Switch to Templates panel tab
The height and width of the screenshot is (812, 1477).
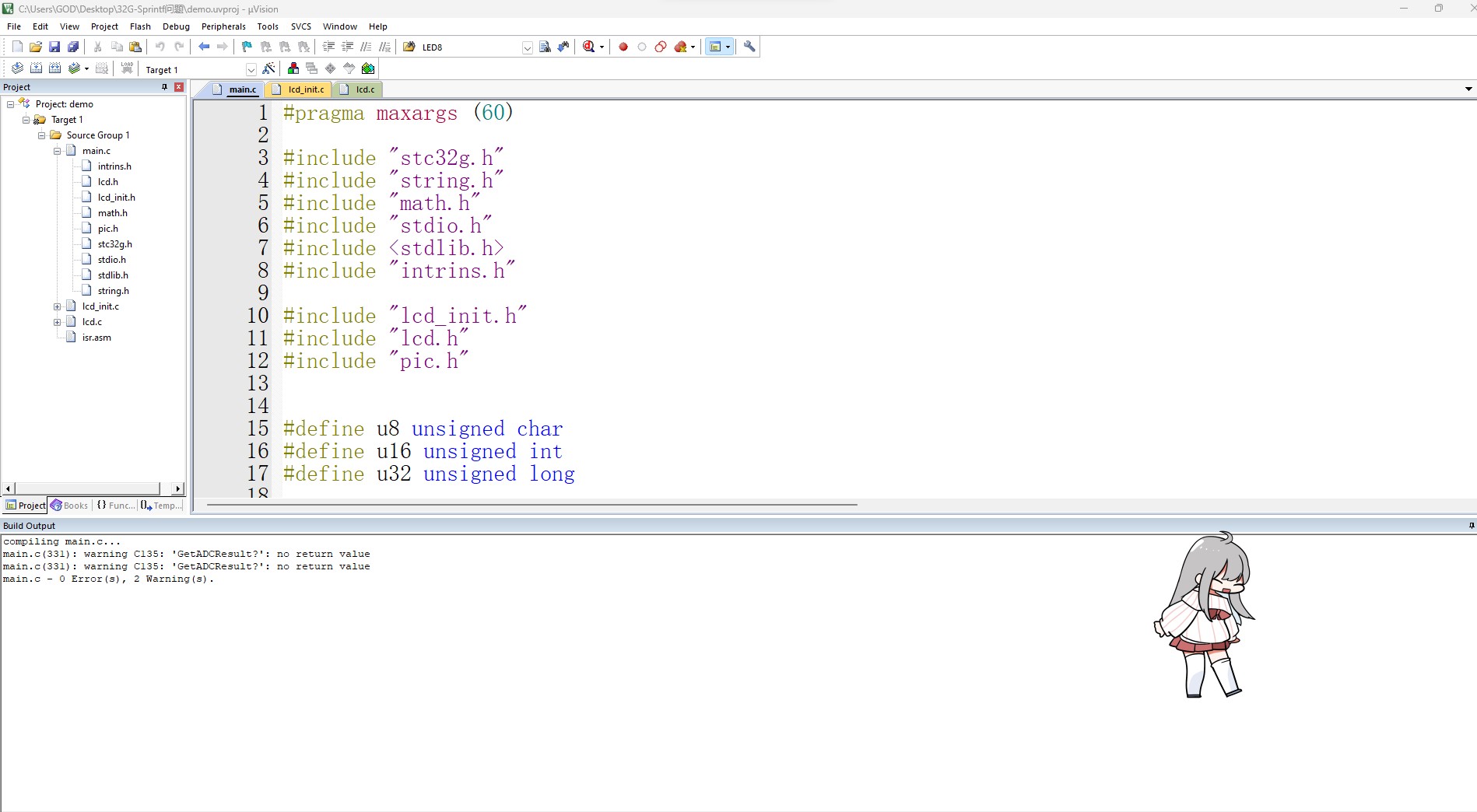pos(161,506)
